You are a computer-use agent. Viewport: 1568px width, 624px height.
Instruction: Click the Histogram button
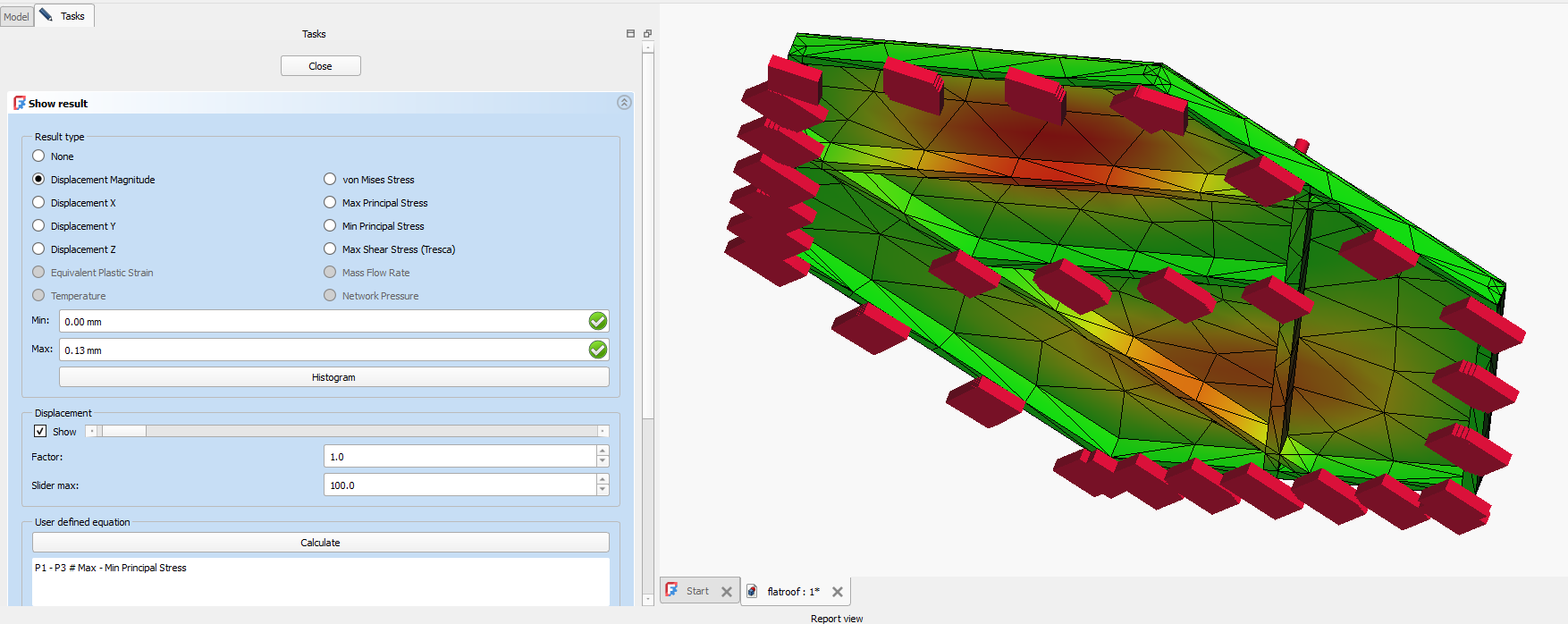pos(333,377)
